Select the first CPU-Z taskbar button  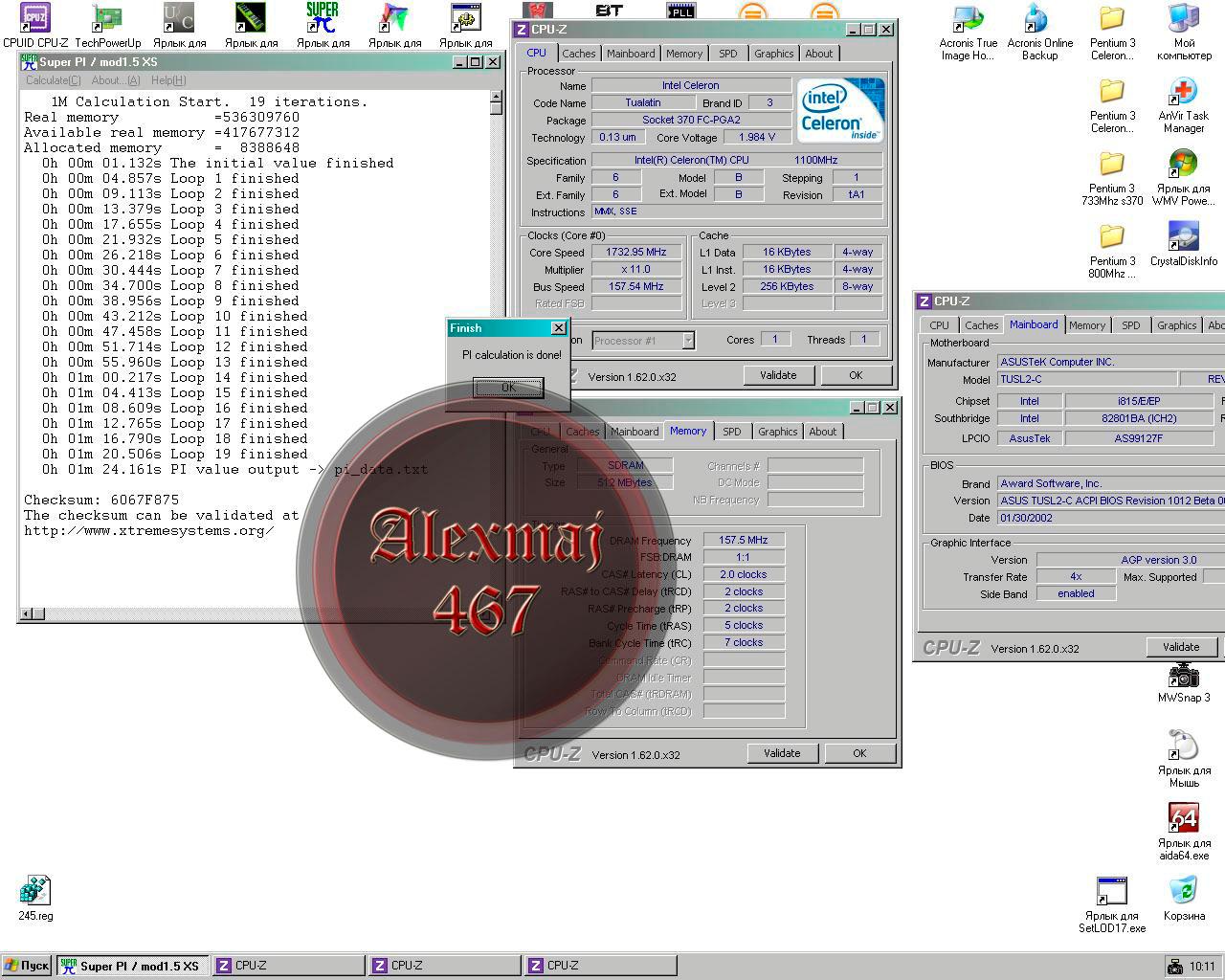click(288, 966)
